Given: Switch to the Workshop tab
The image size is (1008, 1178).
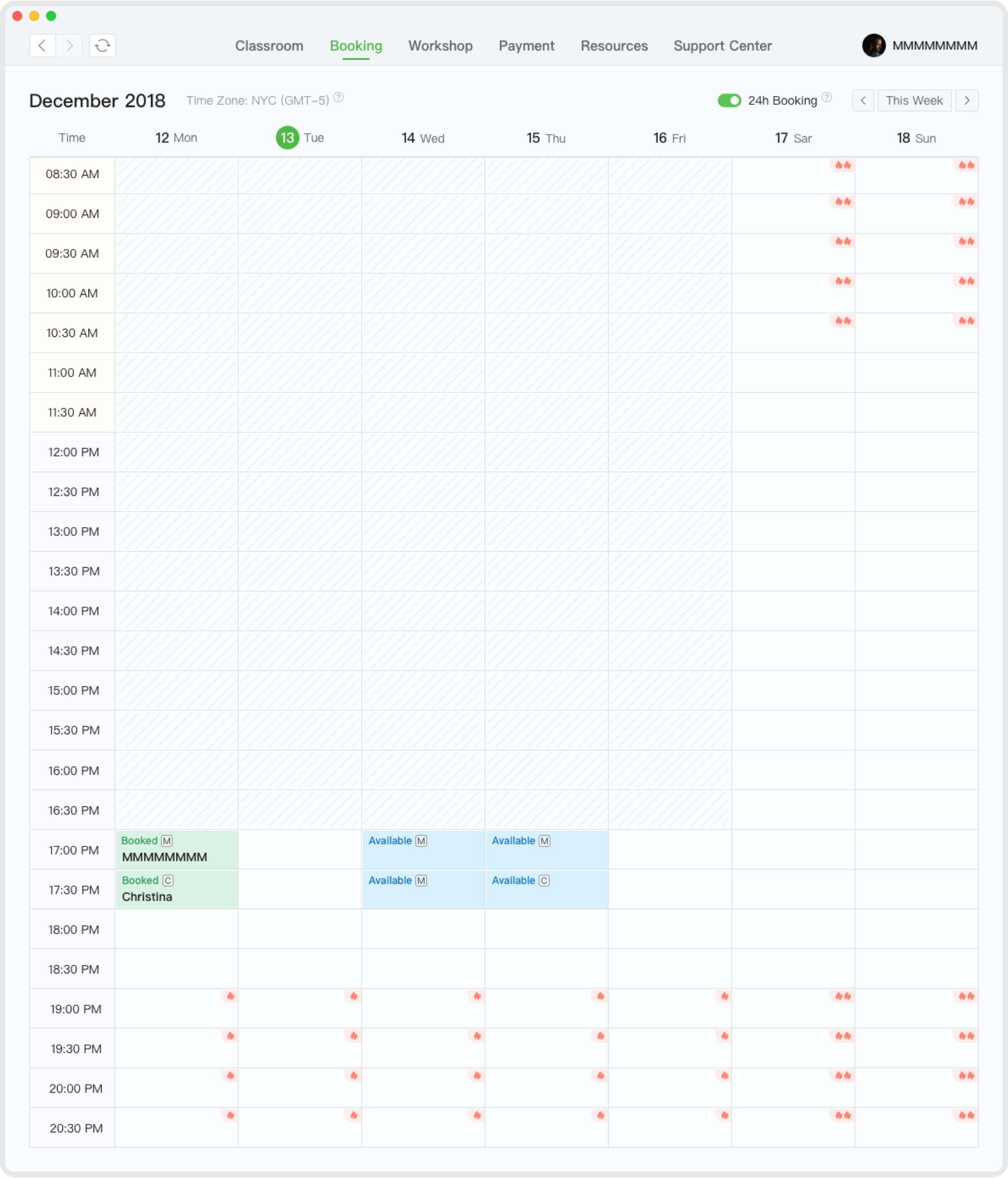Looking at the screenshot, I should click(x=440, y=46).
